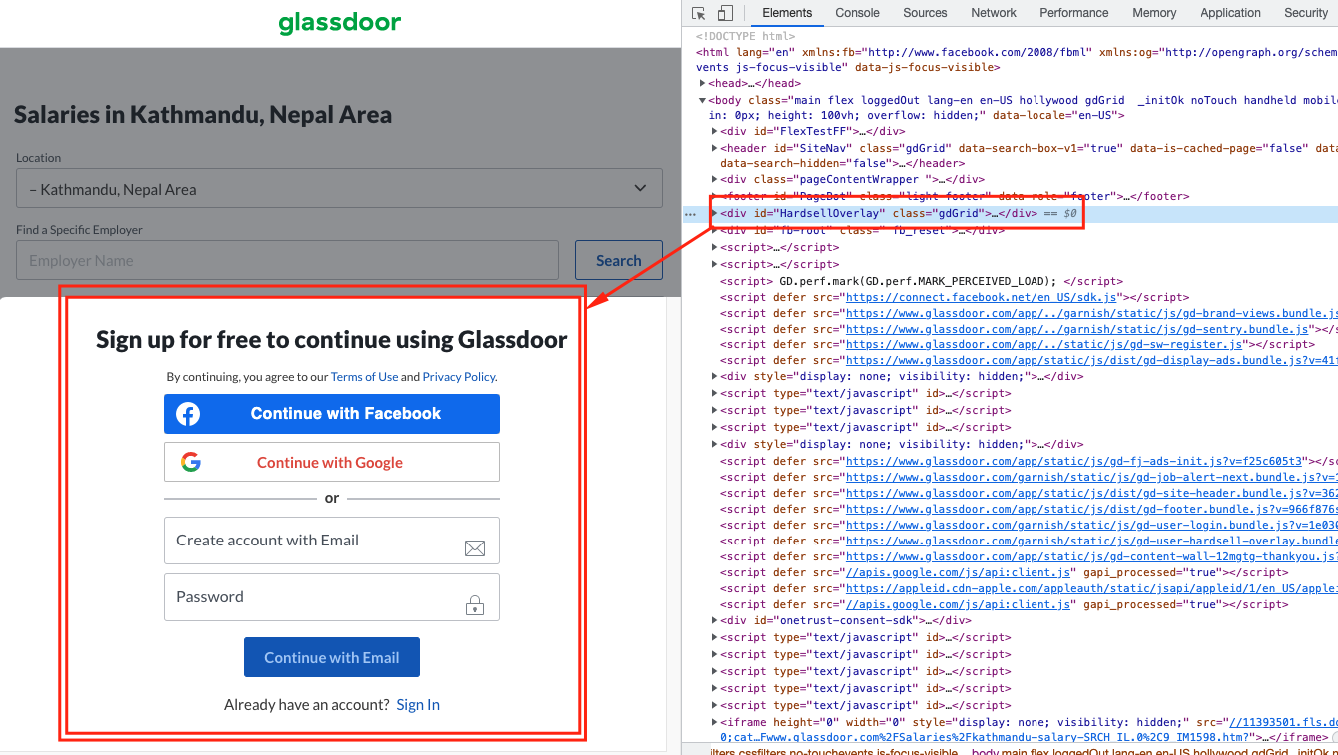
Task: Click the Facebook logo icon in the signup modal
Action: tap(188, 414)
